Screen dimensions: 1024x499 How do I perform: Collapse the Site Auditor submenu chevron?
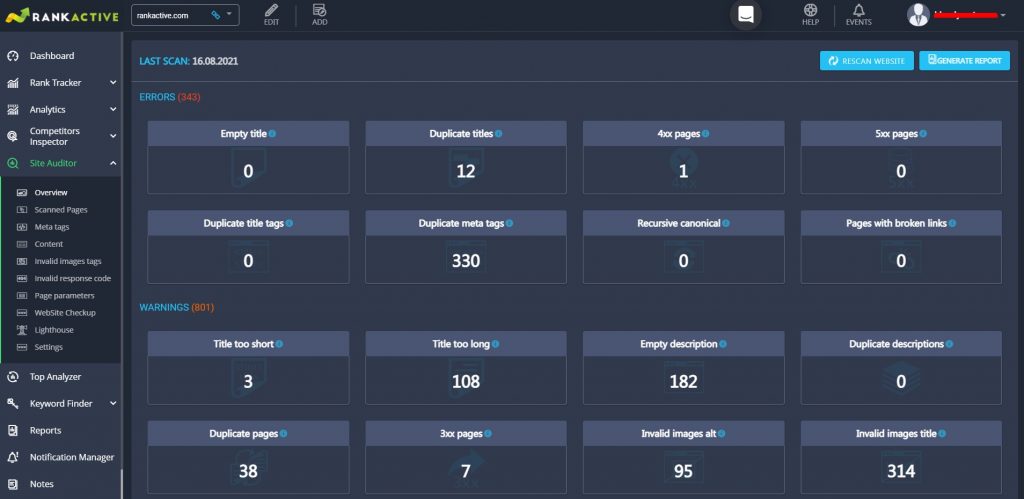pos(113,163)
